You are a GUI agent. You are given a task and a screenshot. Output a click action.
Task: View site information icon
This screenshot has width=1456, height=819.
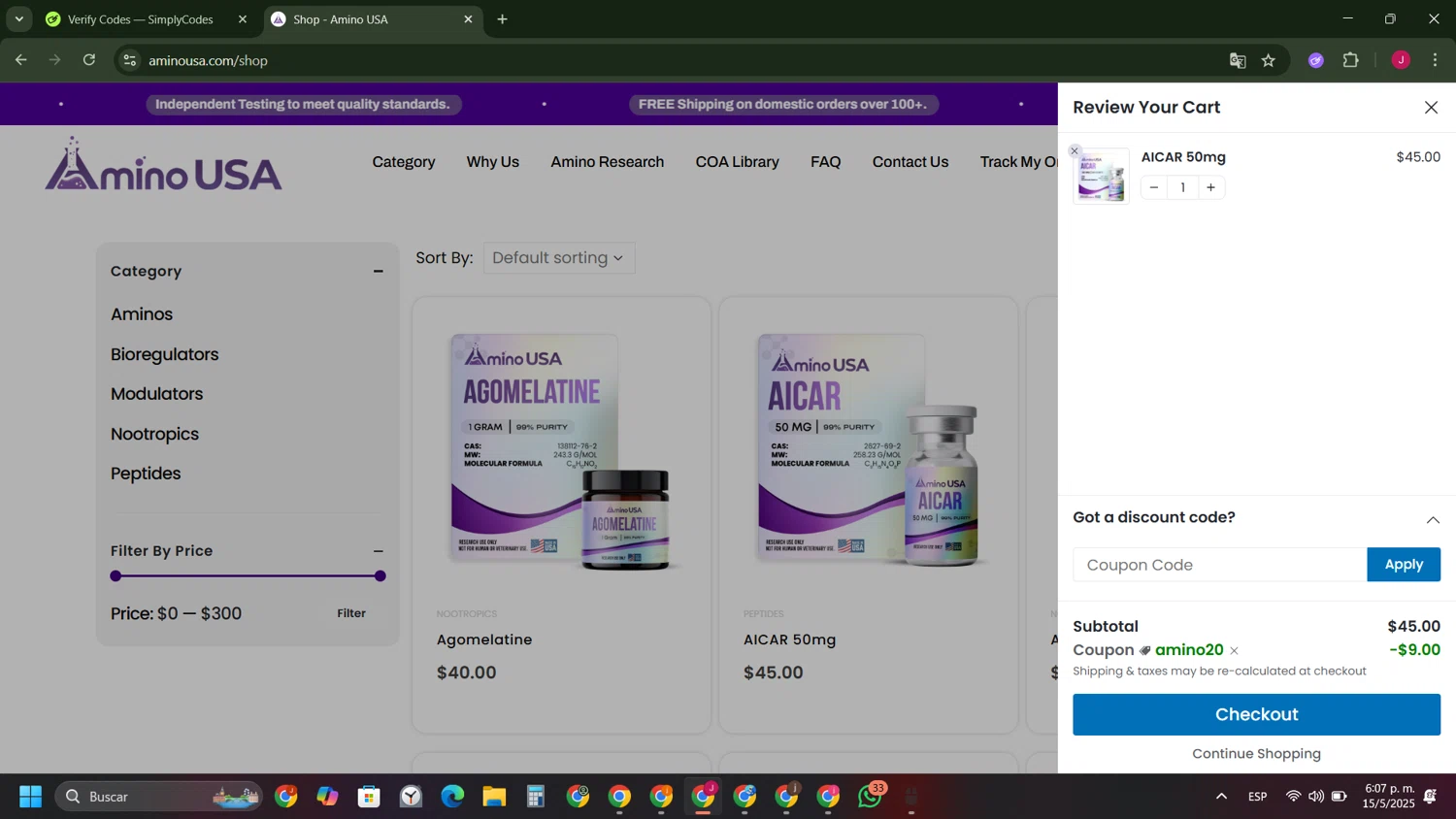coord(129,60)
